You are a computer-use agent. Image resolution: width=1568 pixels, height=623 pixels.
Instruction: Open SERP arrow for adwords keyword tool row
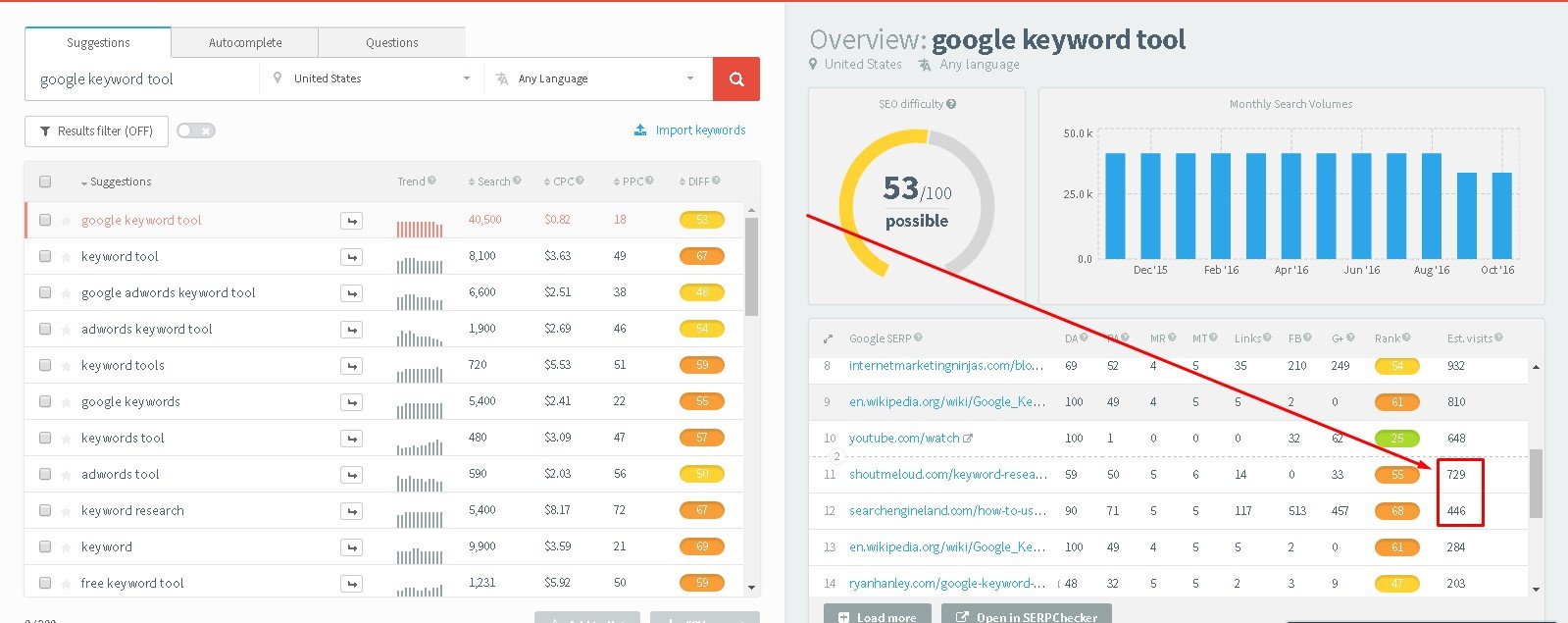351,330
